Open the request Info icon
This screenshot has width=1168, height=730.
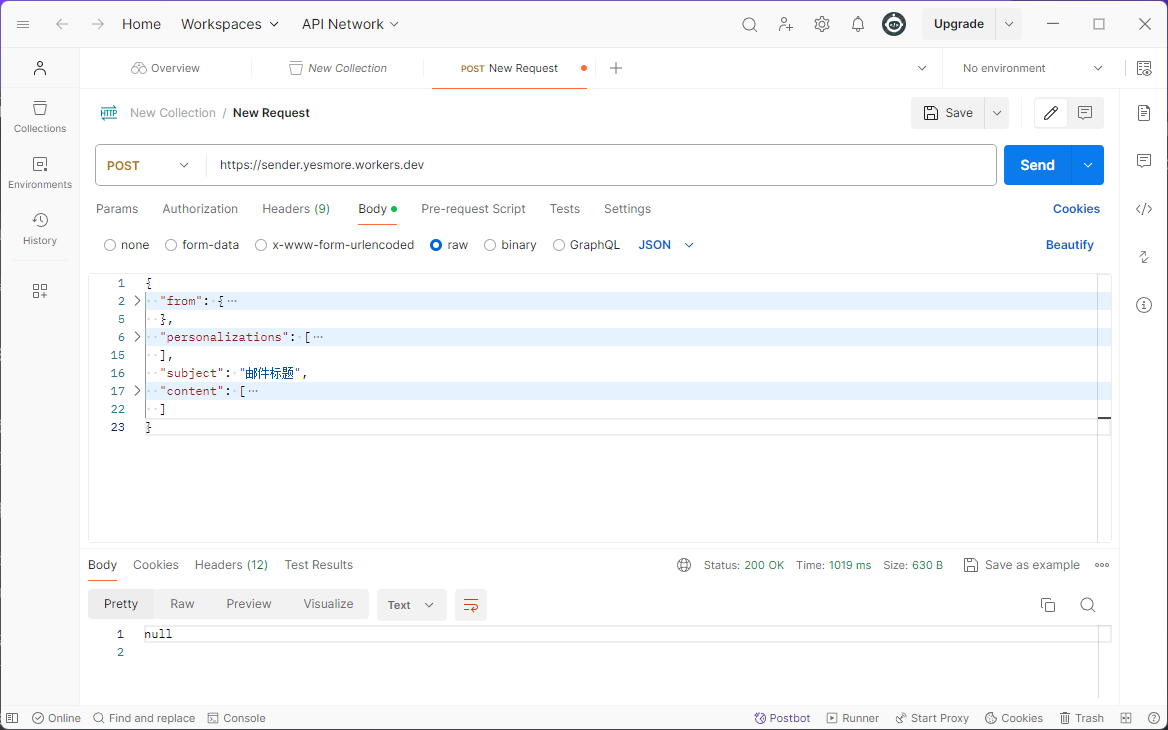click(x=1144, y=305)
